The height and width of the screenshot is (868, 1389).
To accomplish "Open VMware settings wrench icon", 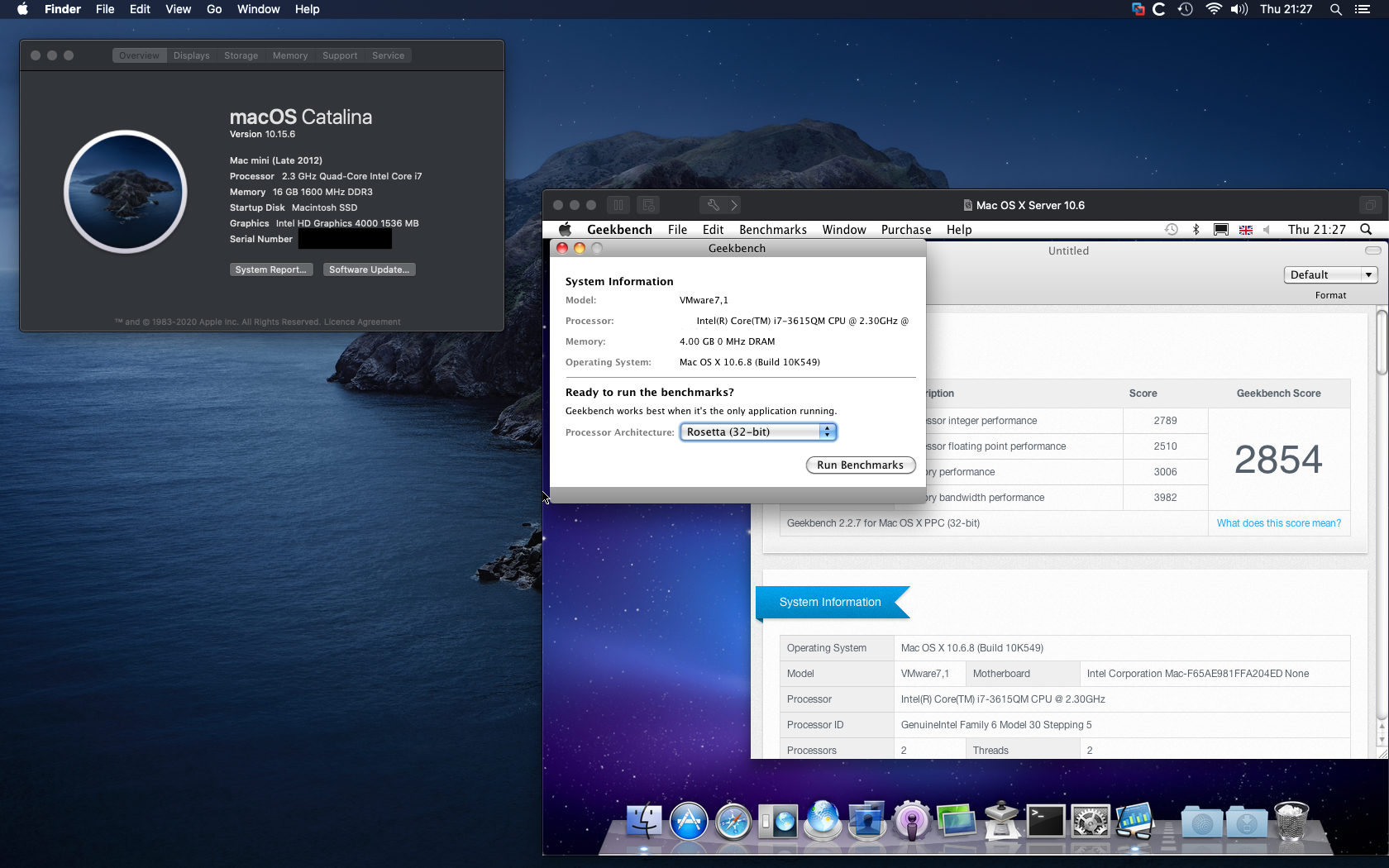I will [713, 205].
